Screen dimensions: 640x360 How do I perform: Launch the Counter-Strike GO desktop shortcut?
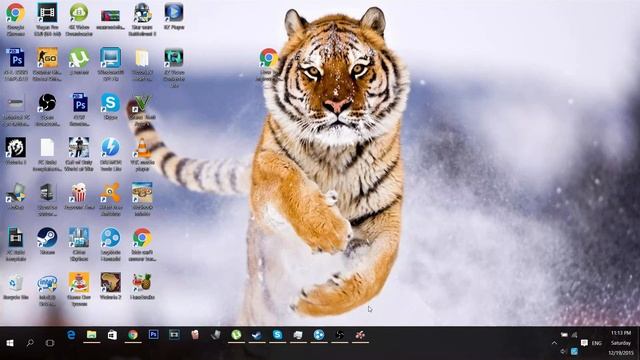[47, 64]
